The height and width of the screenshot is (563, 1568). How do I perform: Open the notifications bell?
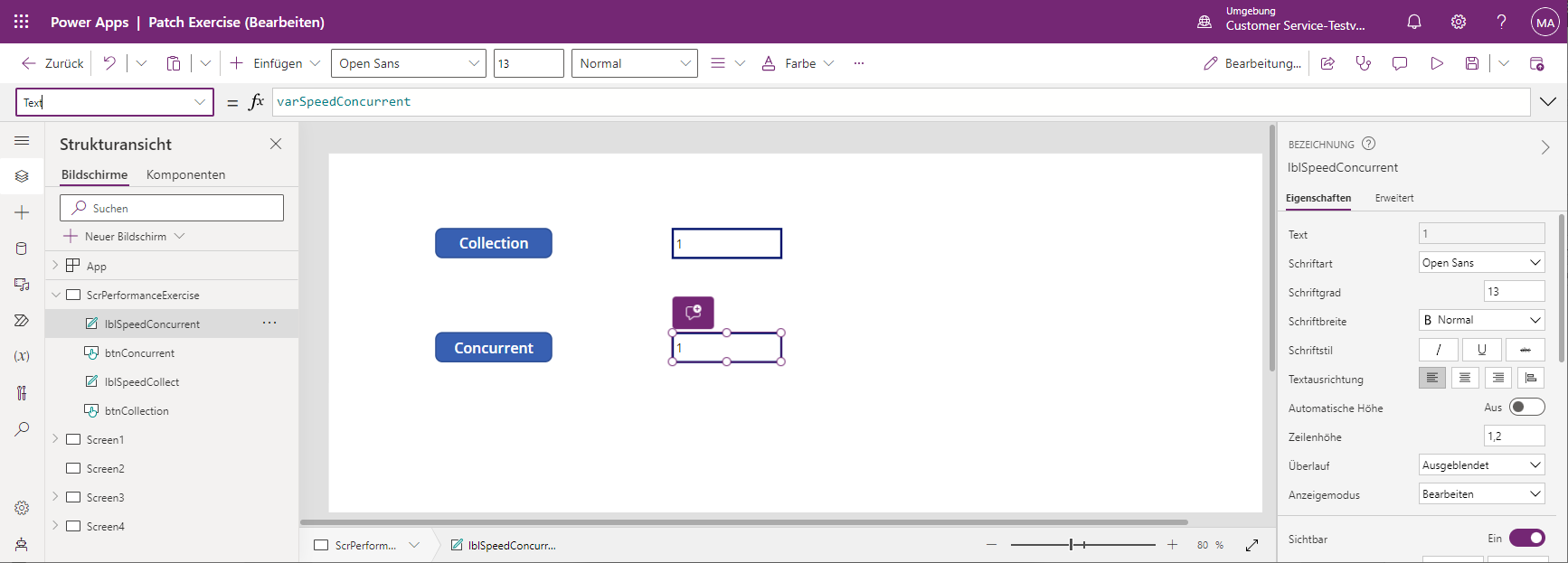click(x=1414, y=22)
